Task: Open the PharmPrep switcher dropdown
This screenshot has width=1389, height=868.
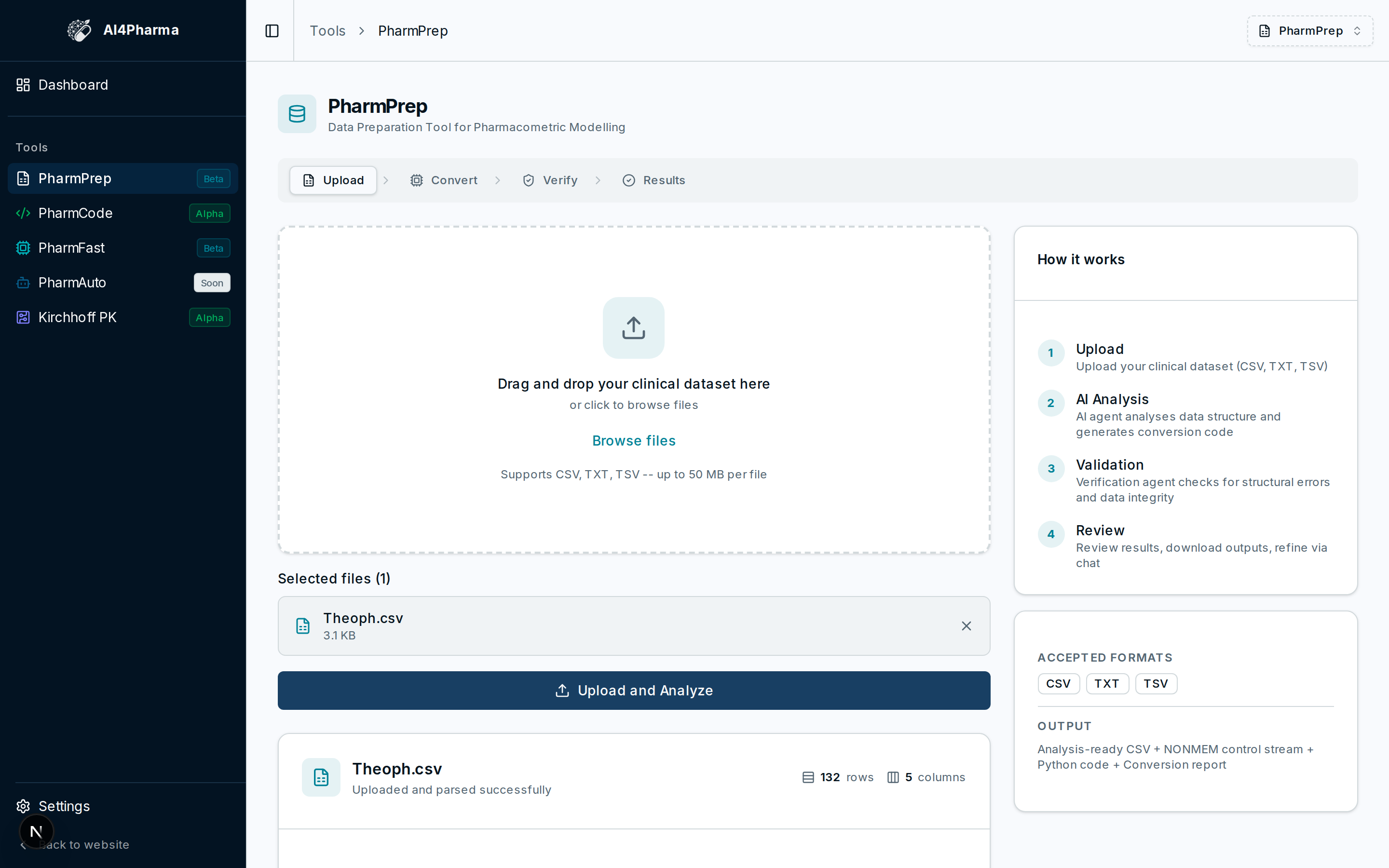Action: pos(1310,30)
